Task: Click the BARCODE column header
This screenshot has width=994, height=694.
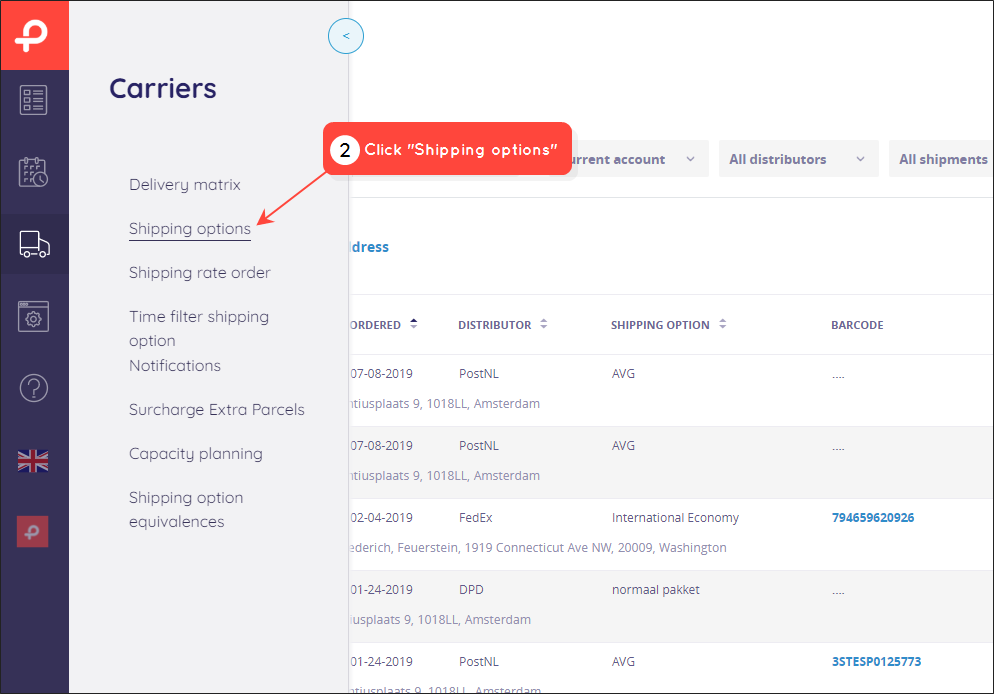Action: (857, 325)
